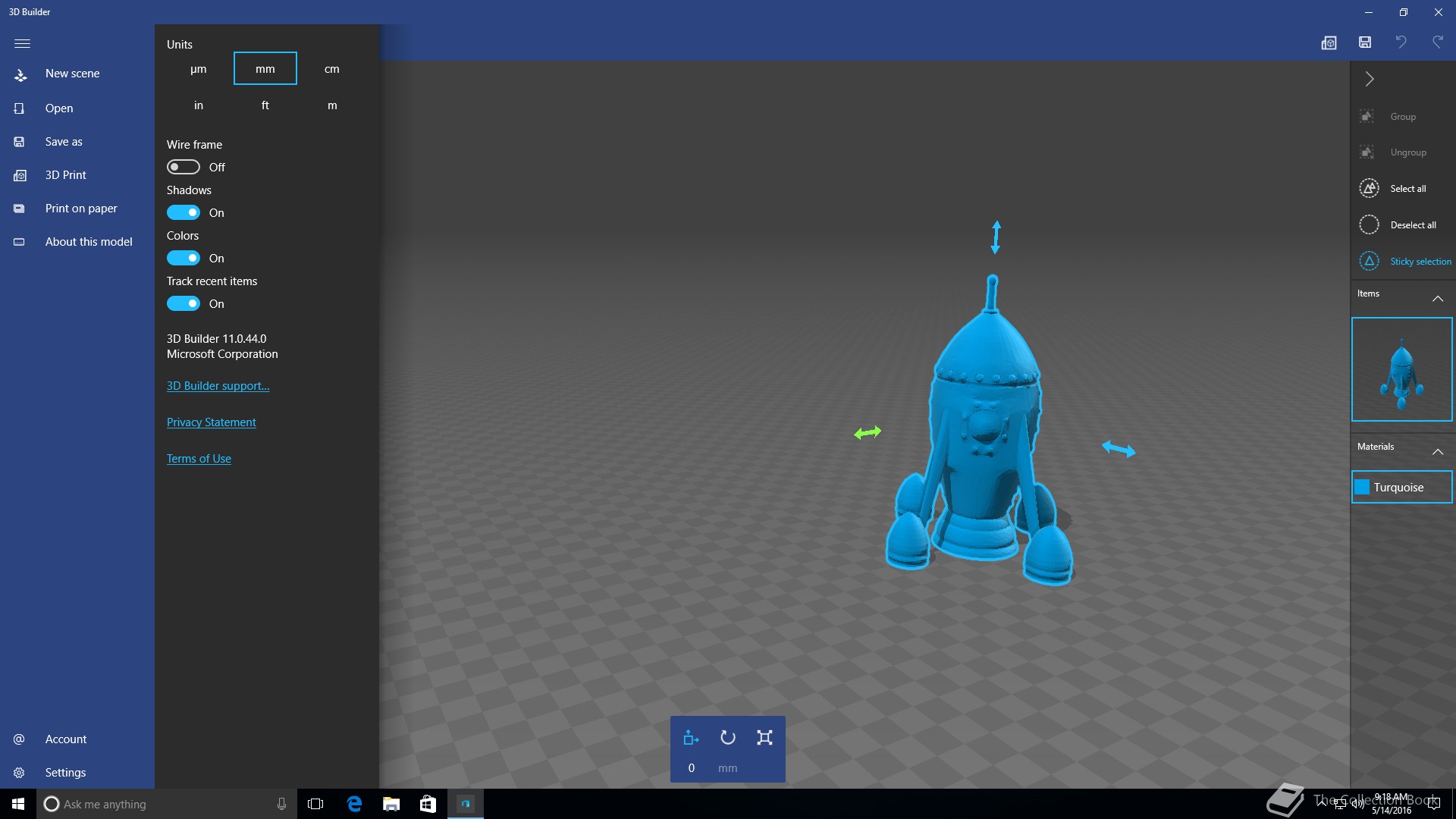Image resolution: width=1456 pixels, height=819 pixels.
Task: Select the Rotate tool icon
Action: (x=728, y=737)
